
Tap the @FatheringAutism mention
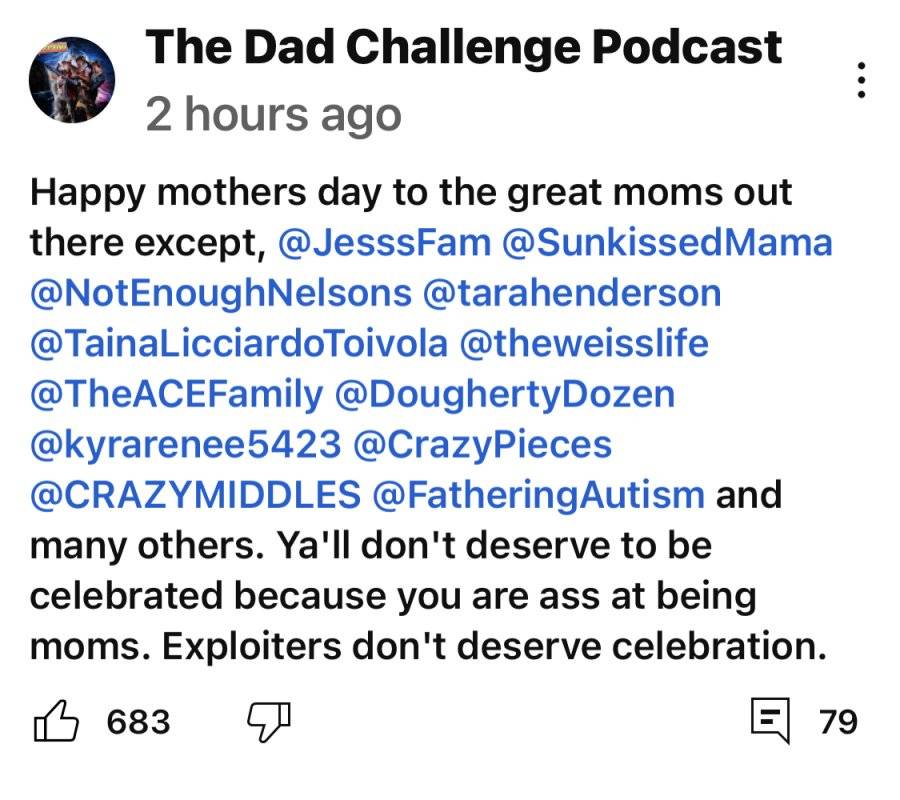538,495
